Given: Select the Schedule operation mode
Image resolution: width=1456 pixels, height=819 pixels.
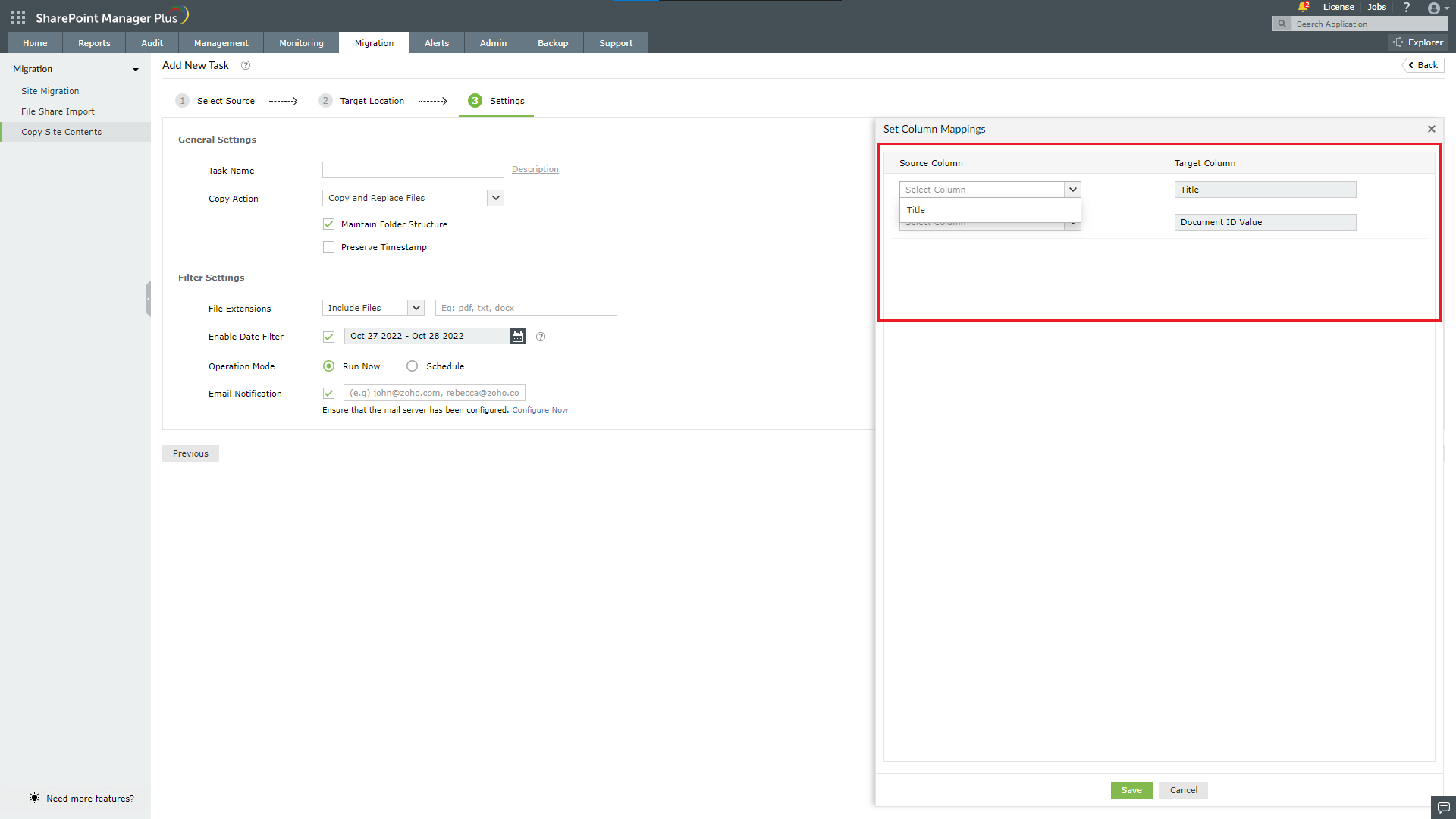Looking at the screenshot, I should tap(412, 366).
